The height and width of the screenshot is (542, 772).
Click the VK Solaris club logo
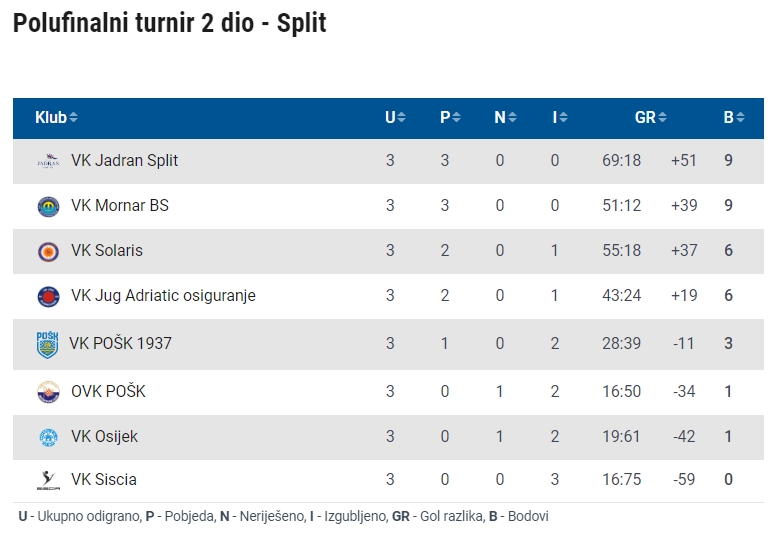(48, 252)
